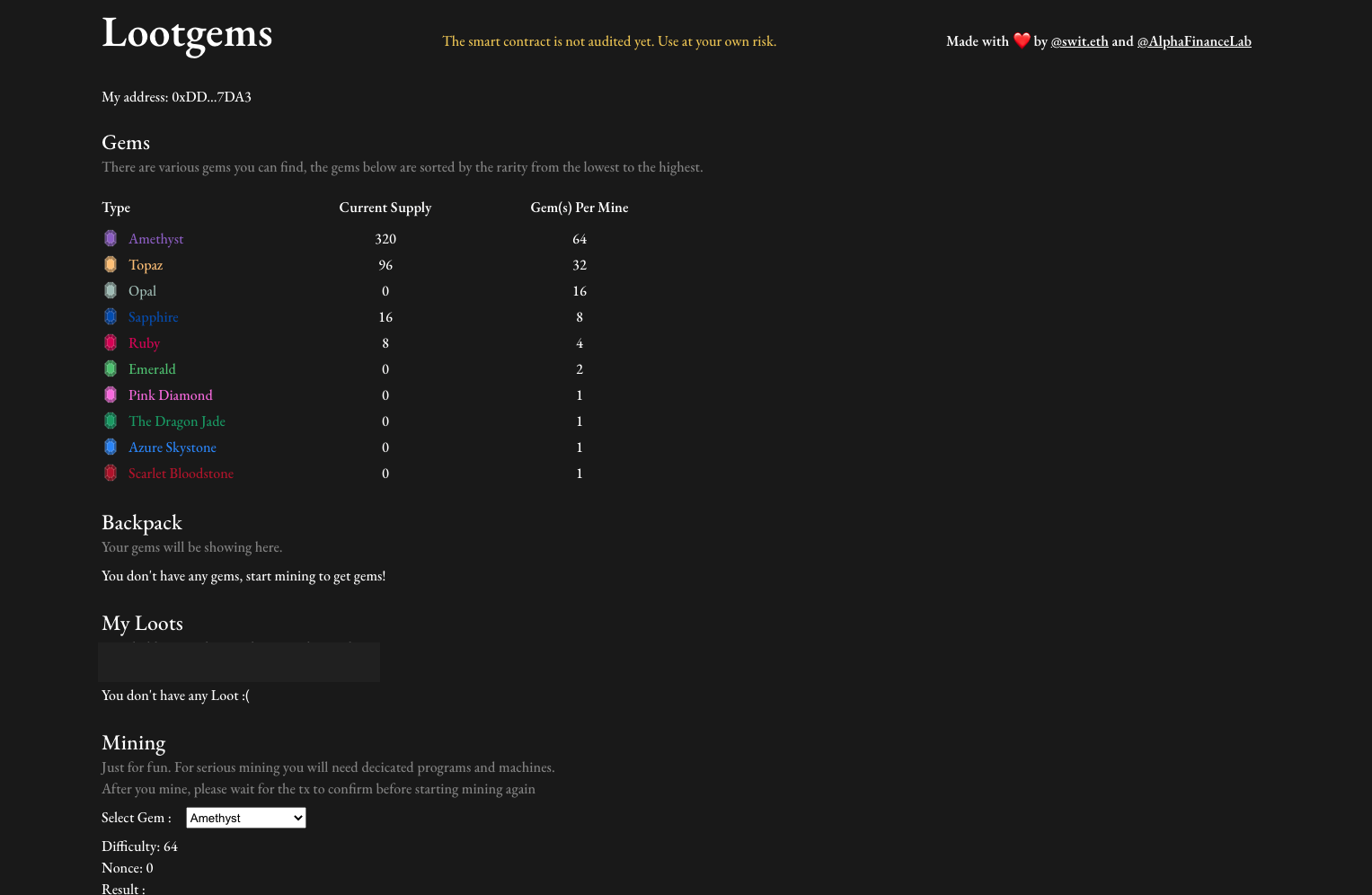The width and height of the screenshot is (1372, 895).
Task: Click the Azure Skystone gem name
Action: pyautogui.click(x=173, y=447)
